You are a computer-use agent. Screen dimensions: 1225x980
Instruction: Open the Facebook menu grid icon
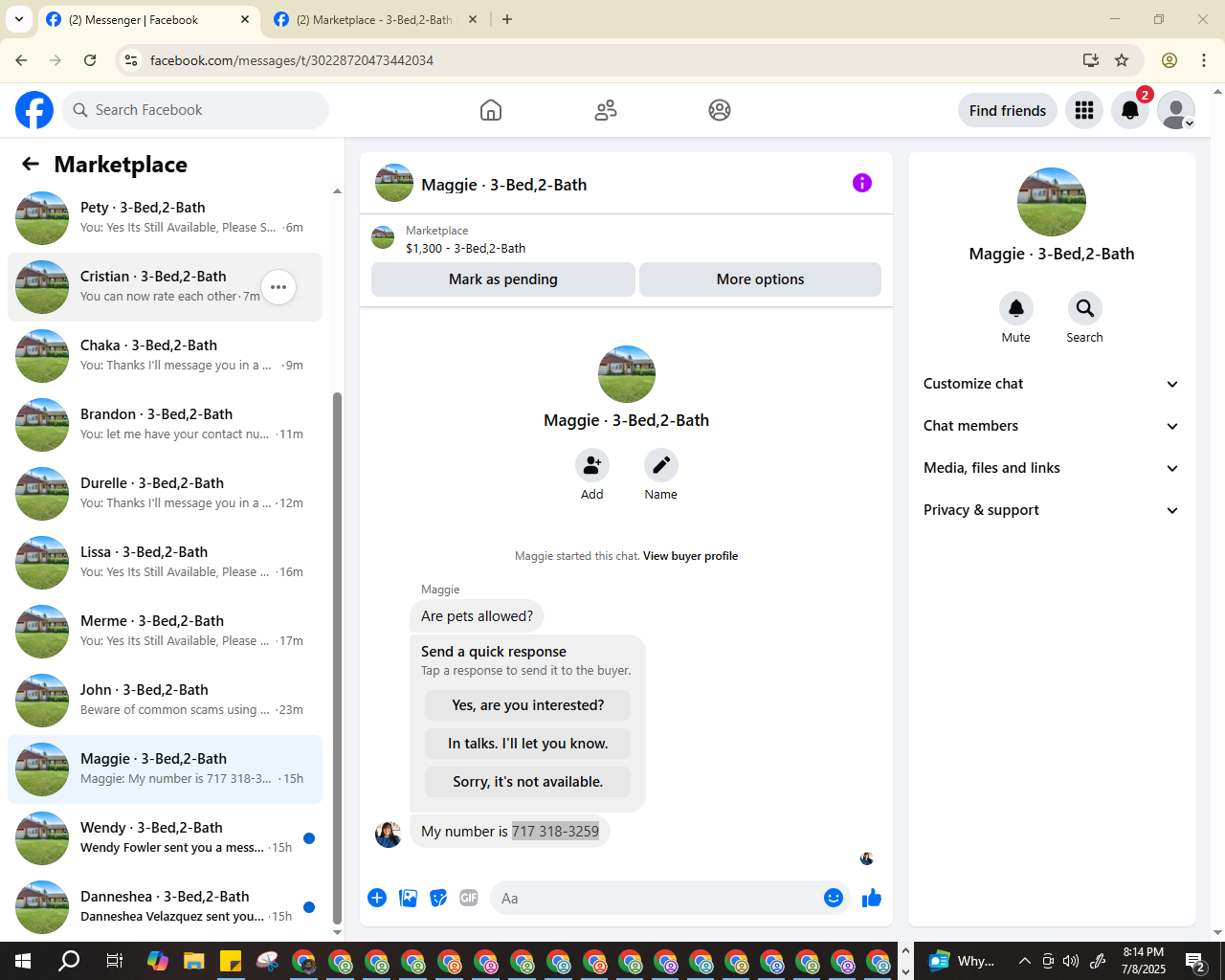pyautogui.click(x=1084, y=111)
